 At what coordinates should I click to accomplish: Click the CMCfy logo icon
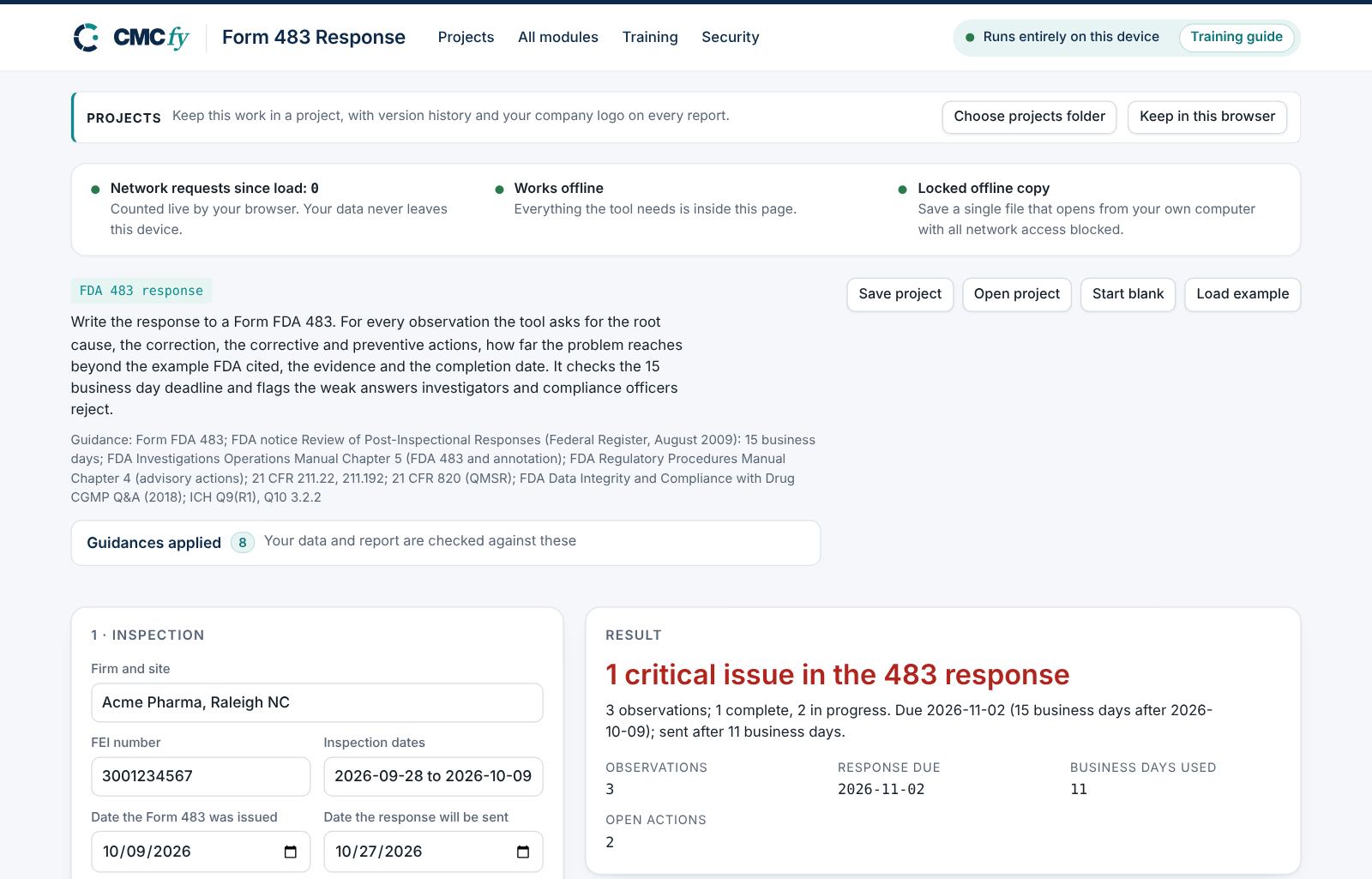(87, 37)
